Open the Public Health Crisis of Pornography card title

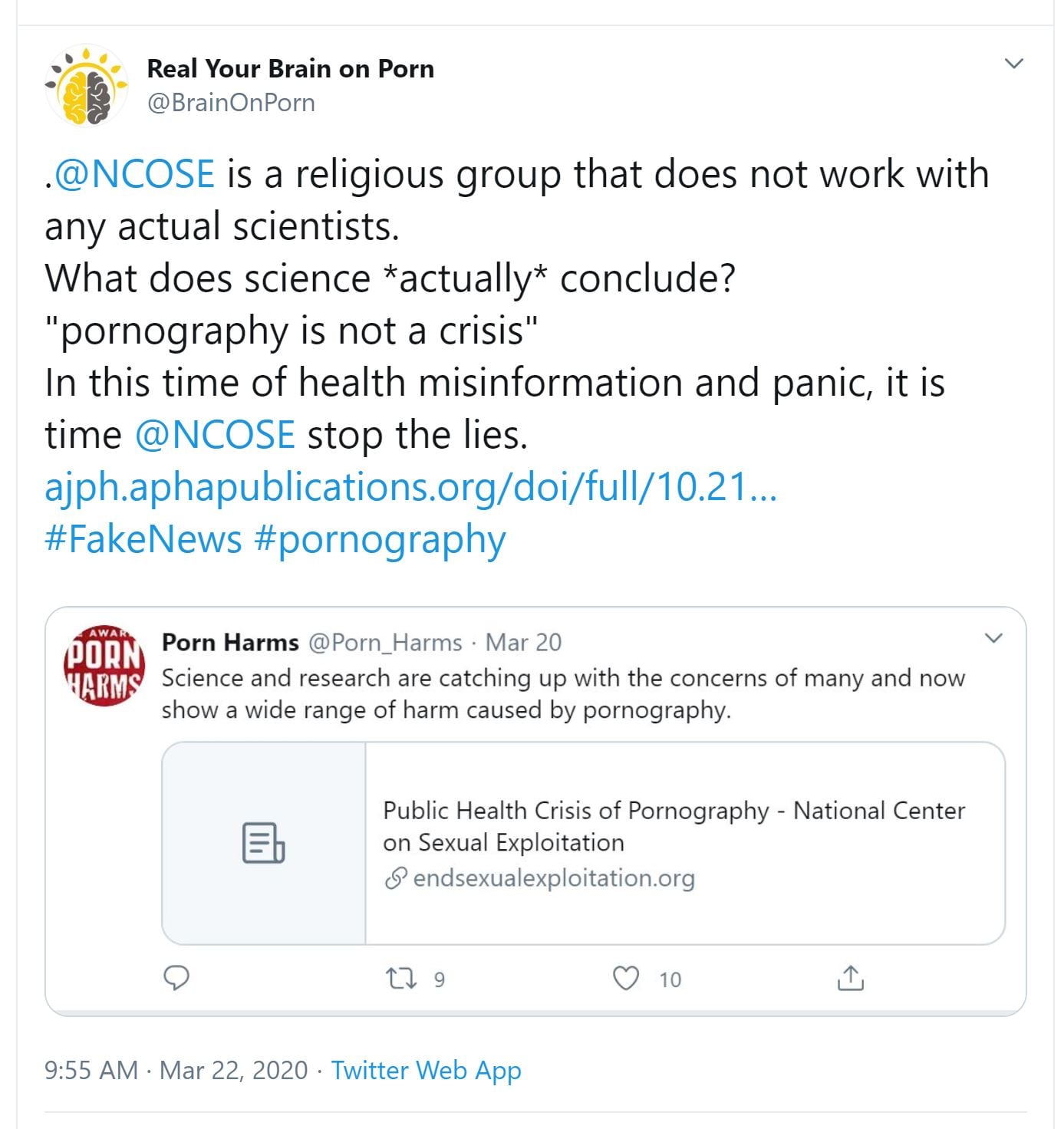pyautogui.click(x=674, y=826)
